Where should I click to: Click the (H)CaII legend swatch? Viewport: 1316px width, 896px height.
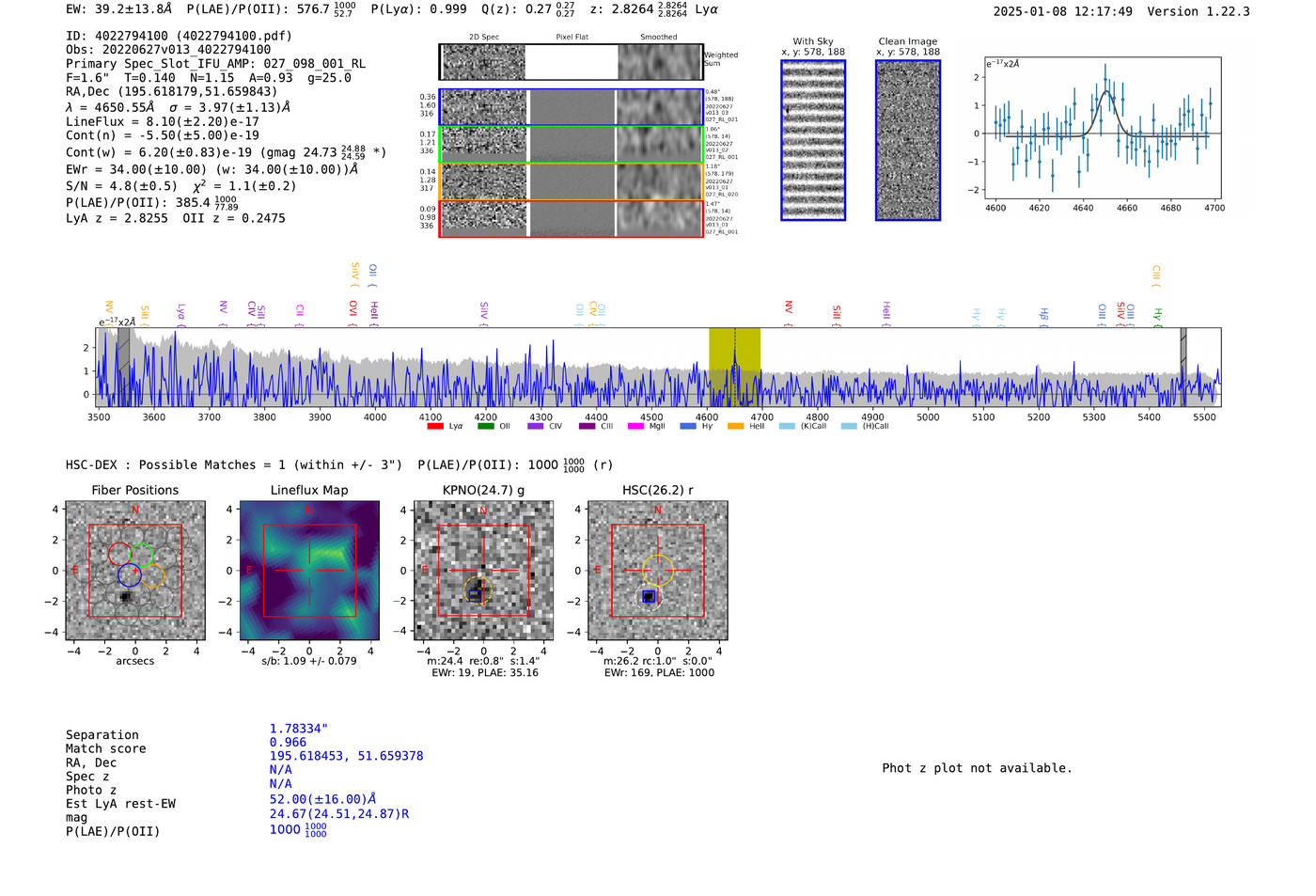849,426
